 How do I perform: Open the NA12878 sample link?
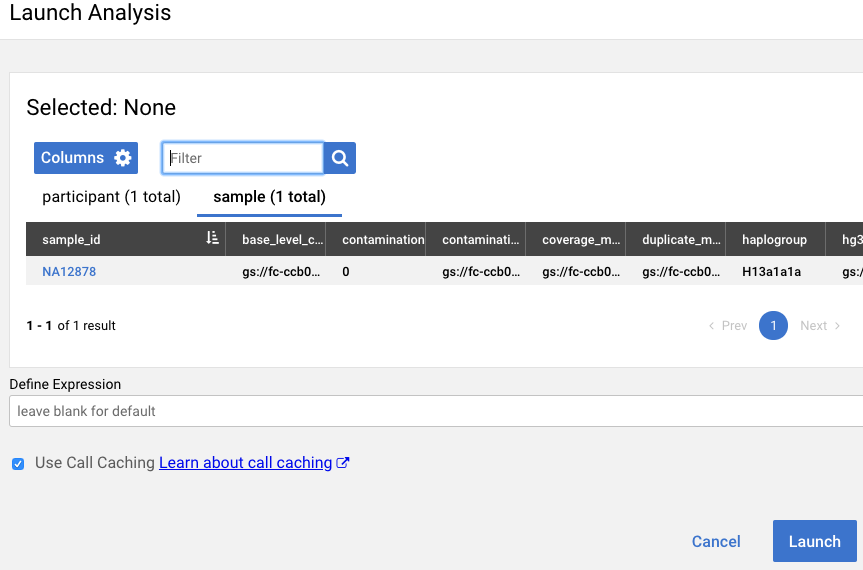point(69,271)
